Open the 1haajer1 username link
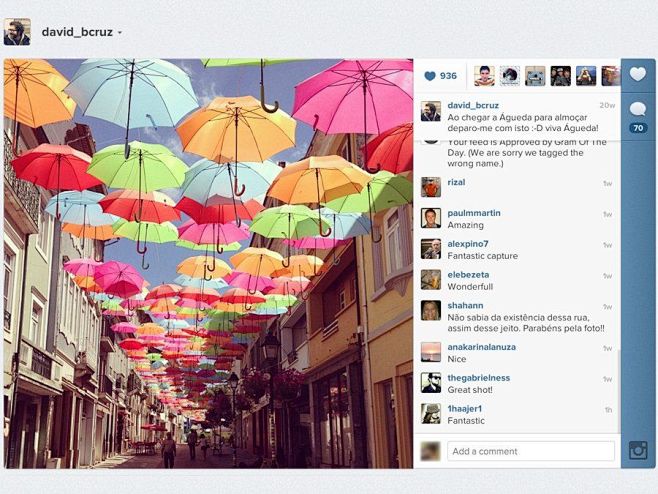658x494 pixels. tap(466, 409)
